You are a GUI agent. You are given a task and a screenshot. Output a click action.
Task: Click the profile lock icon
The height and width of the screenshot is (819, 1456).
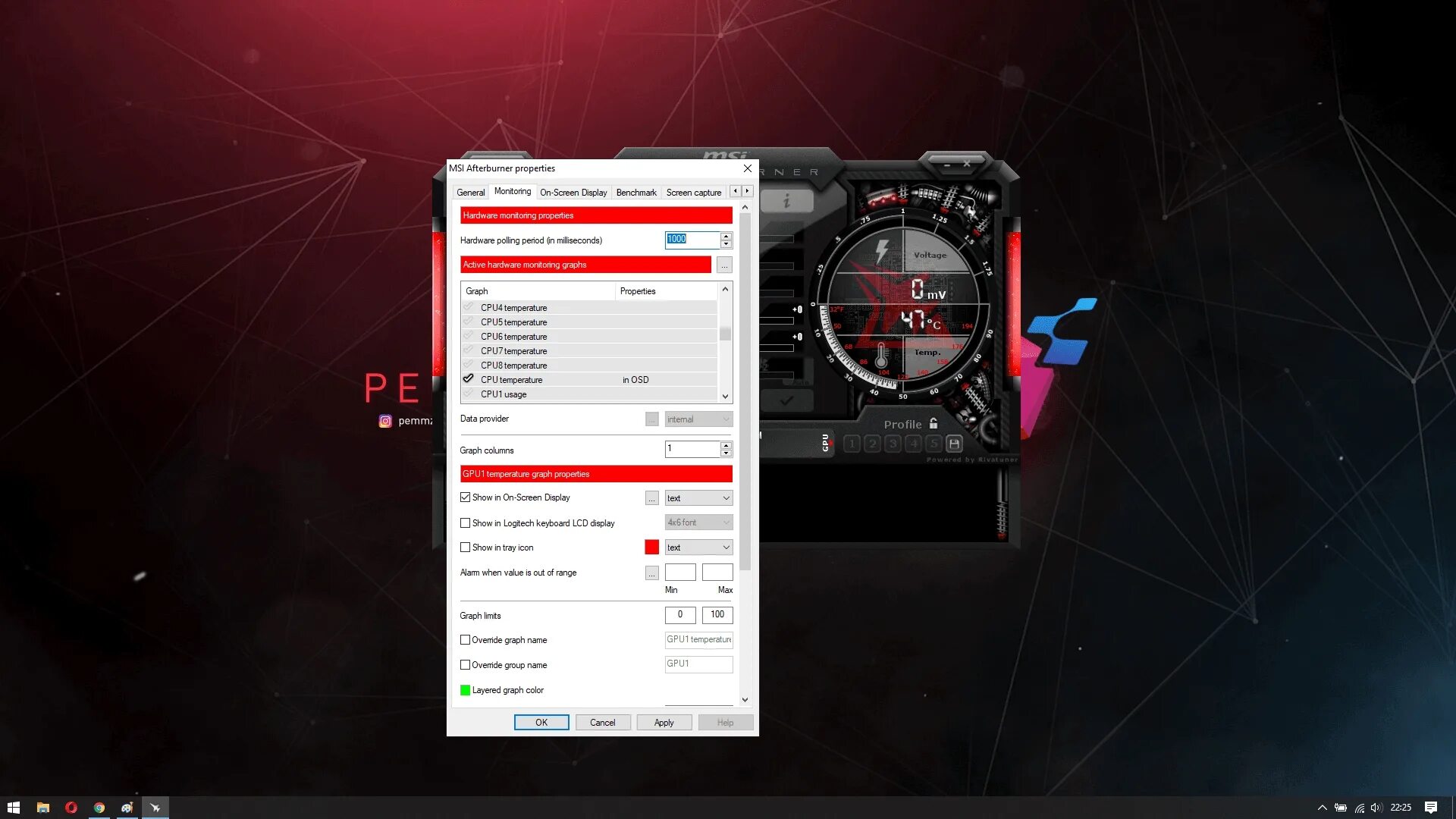pos(934,424)
